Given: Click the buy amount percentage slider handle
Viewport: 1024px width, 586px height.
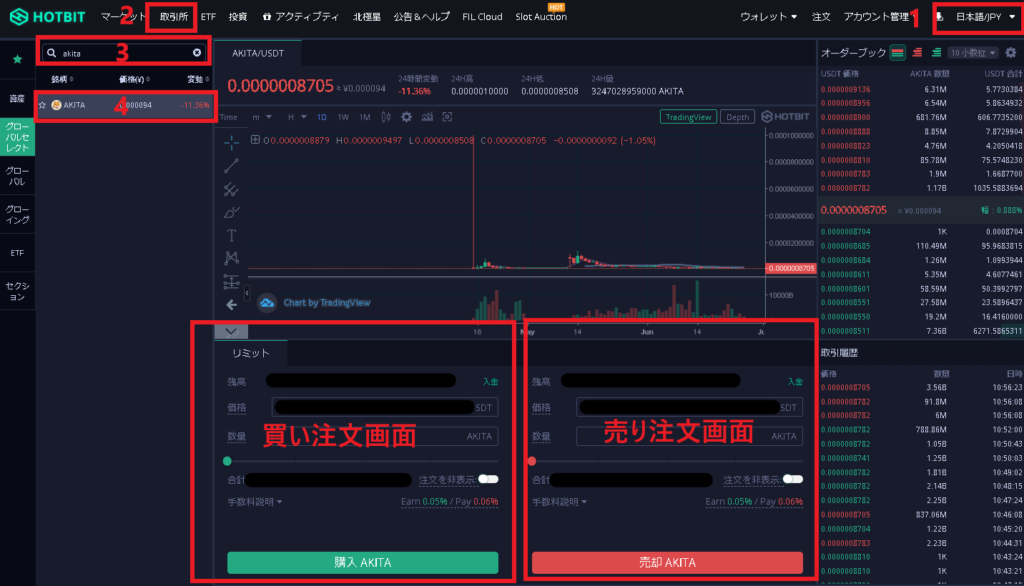Looking at the screenshot, I should tap(227, 461).
